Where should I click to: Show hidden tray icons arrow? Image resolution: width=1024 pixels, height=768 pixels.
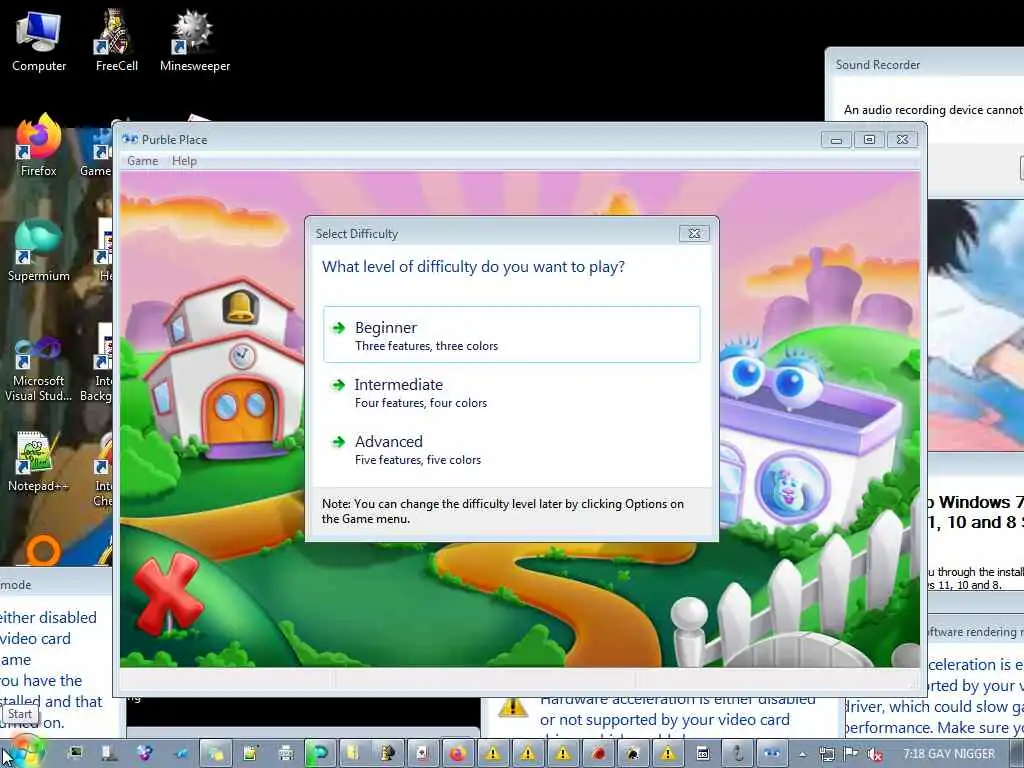[x=802, y=754]
